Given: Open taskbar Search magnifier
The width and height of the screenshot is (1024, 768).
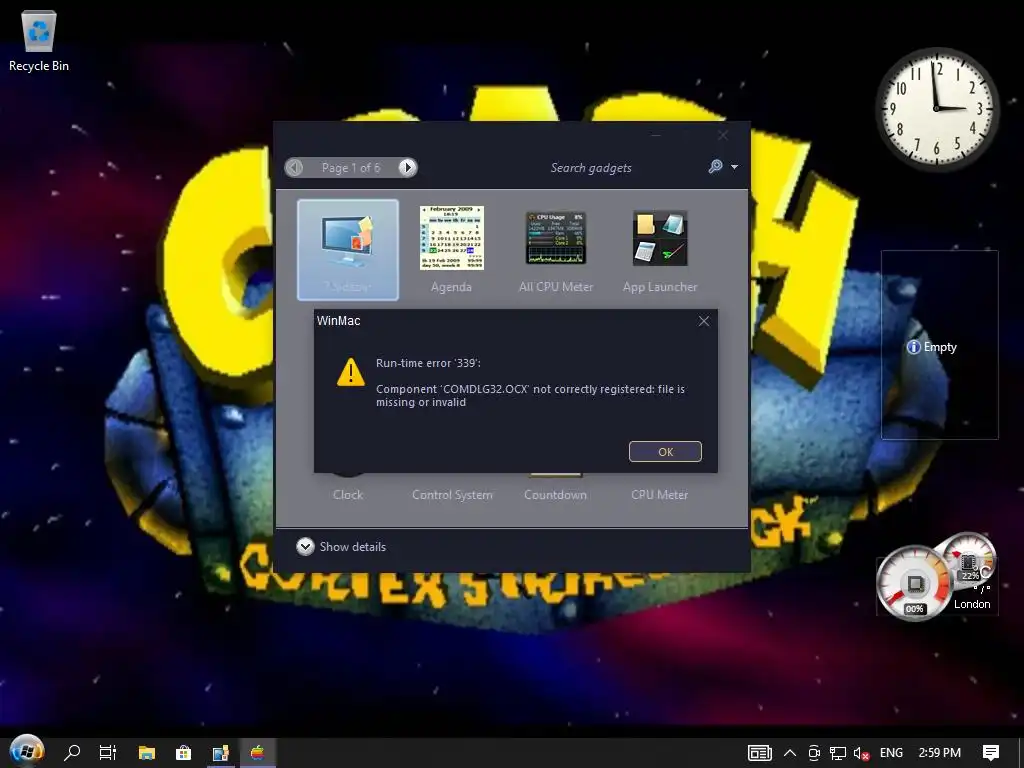Looking at the screenshot, I should click(x=72, y=752).
